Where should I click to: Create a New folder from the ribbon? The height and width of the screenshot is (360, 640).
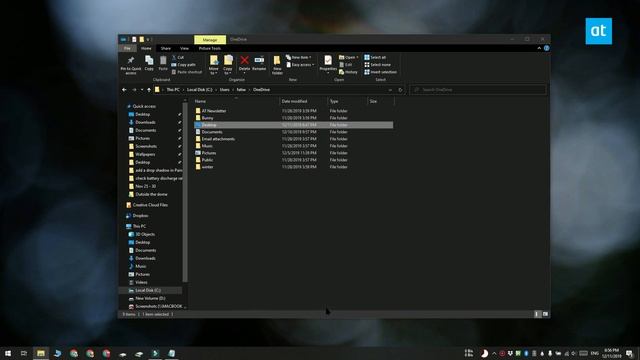coord(277,65)
